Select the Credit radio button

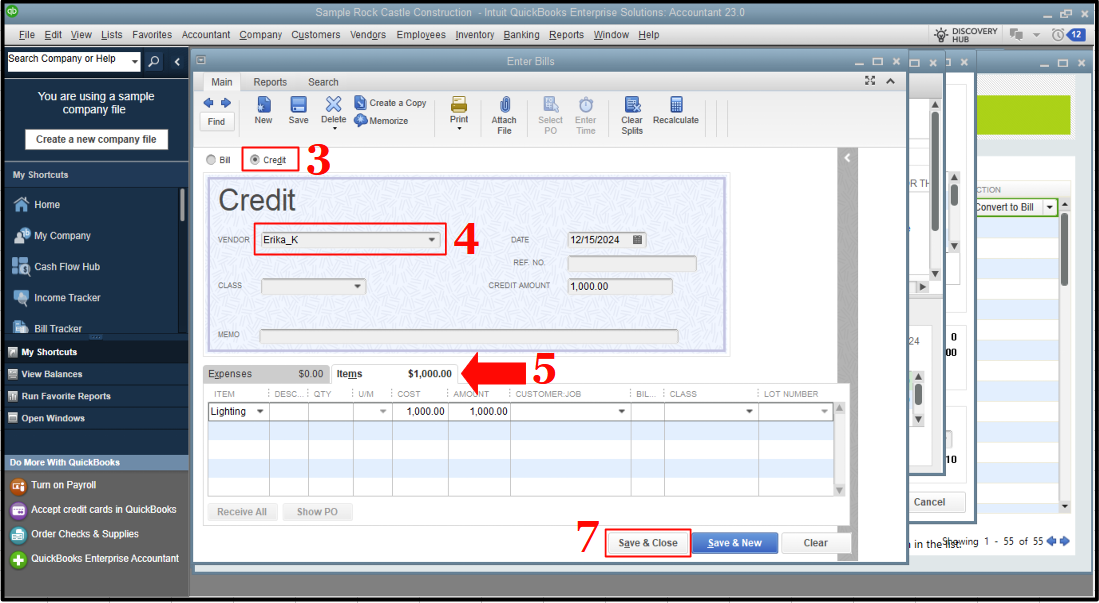pos(254,160)
